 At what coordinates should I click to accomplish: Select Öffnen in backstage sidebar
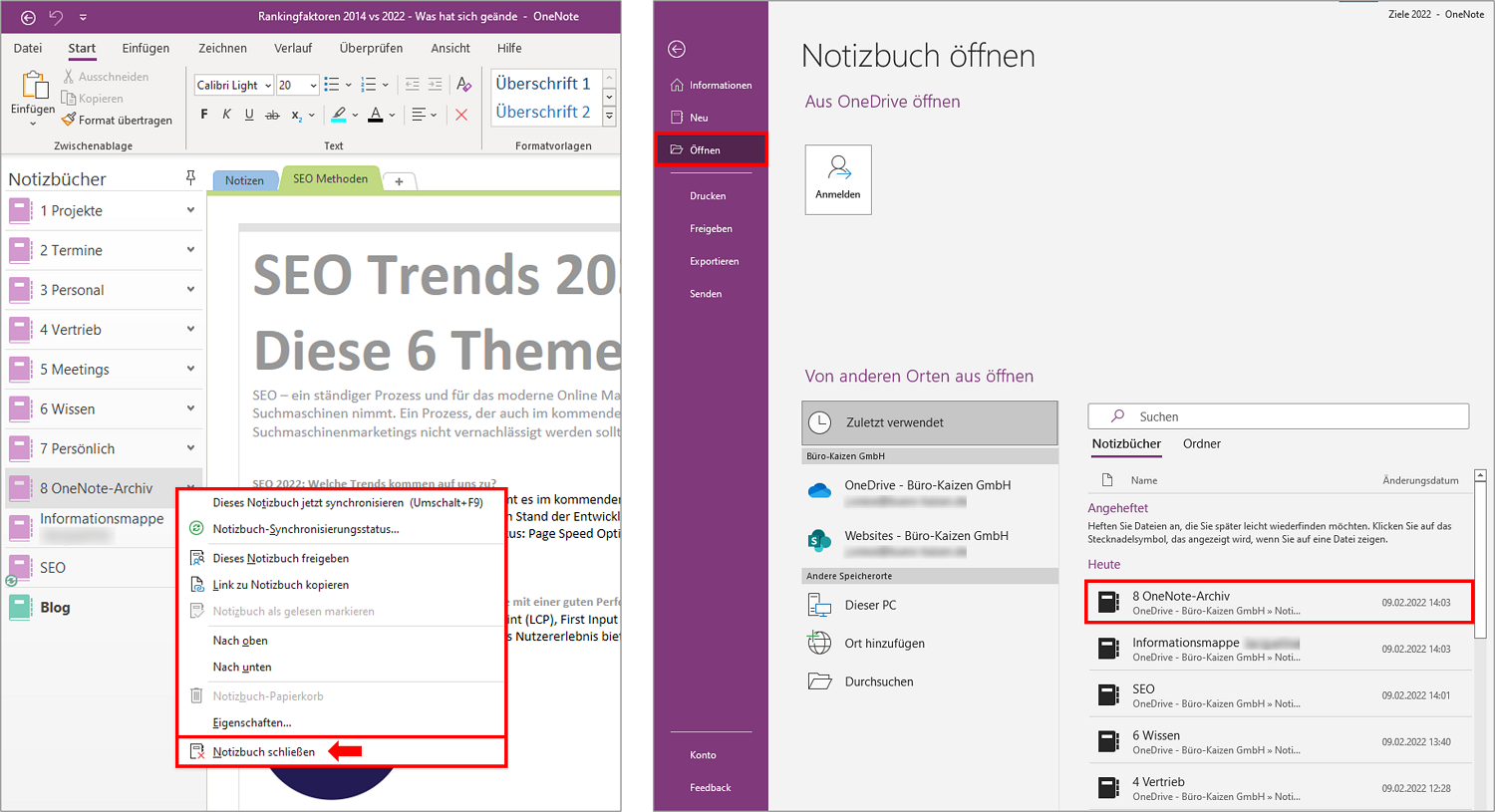coord(712,149)
